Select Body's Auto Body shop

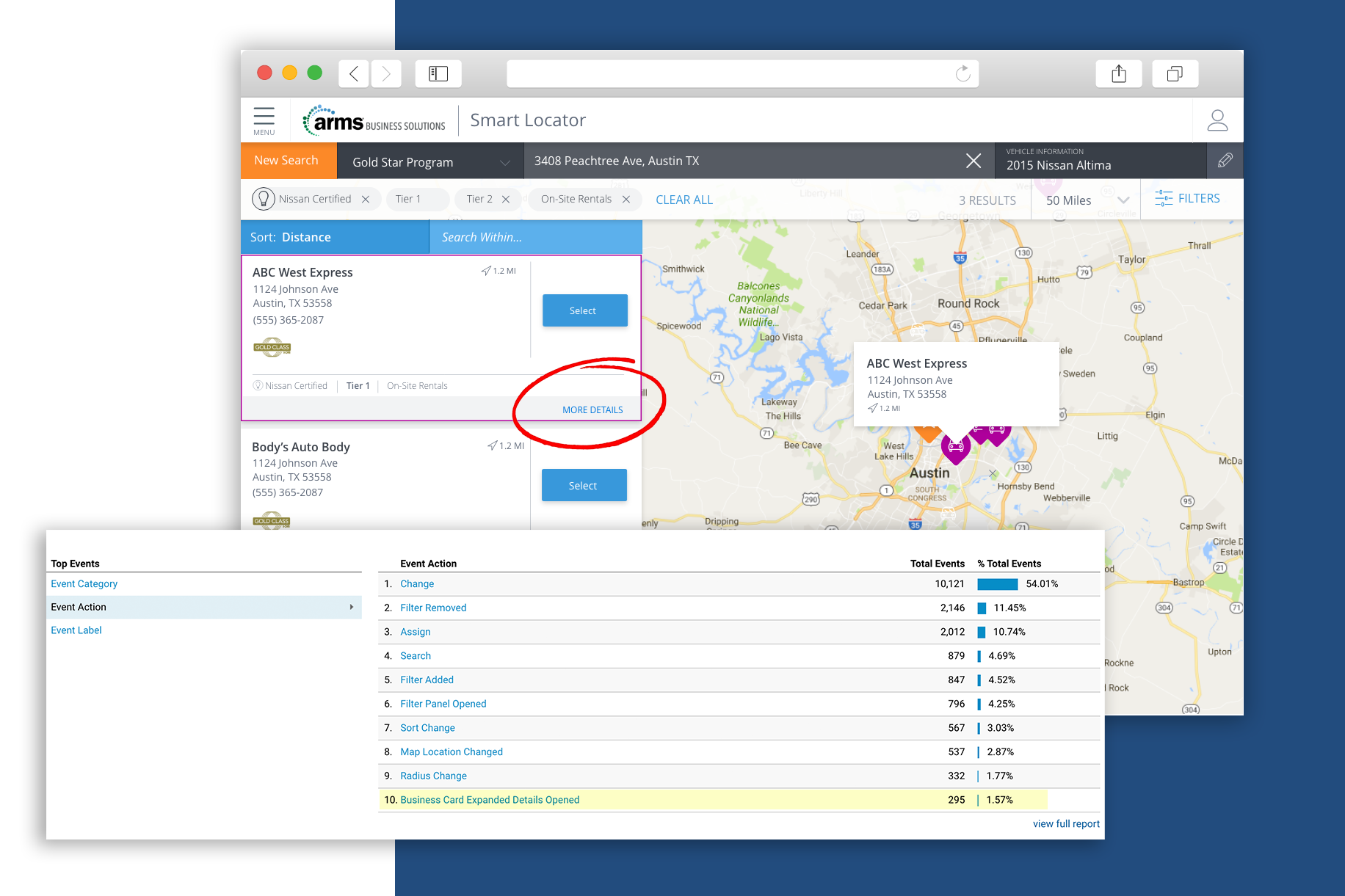click(584, 485)
